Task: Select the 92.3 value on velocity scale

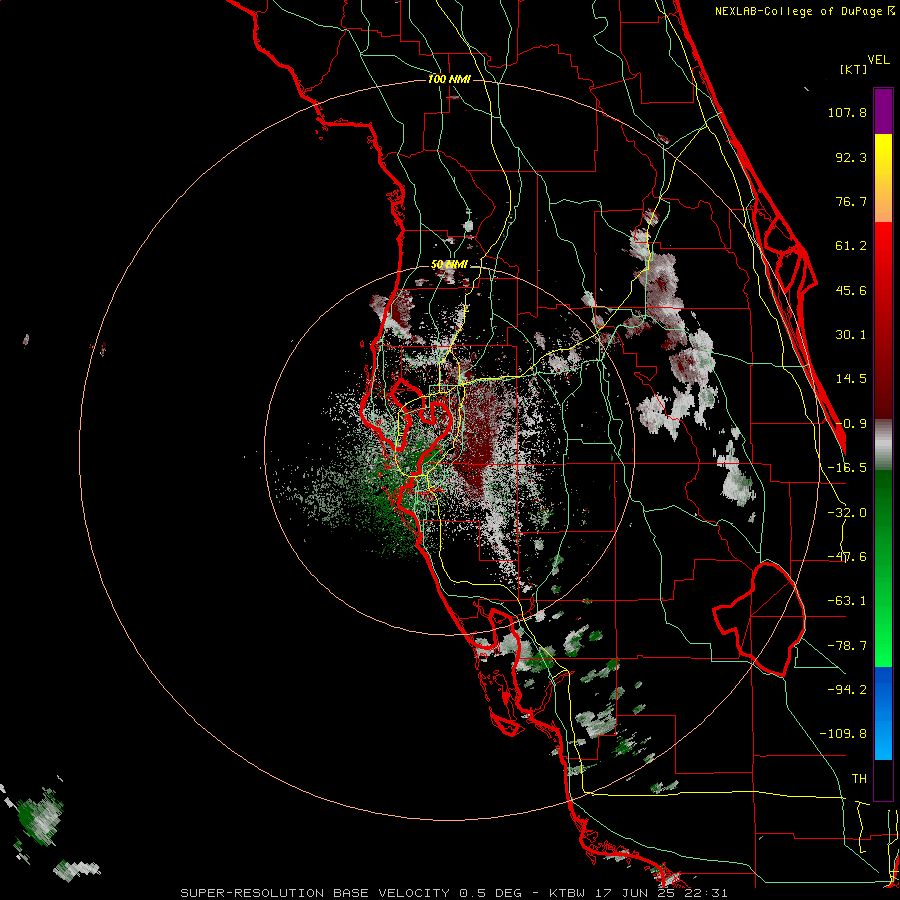Action: click(x=851, y=157)
